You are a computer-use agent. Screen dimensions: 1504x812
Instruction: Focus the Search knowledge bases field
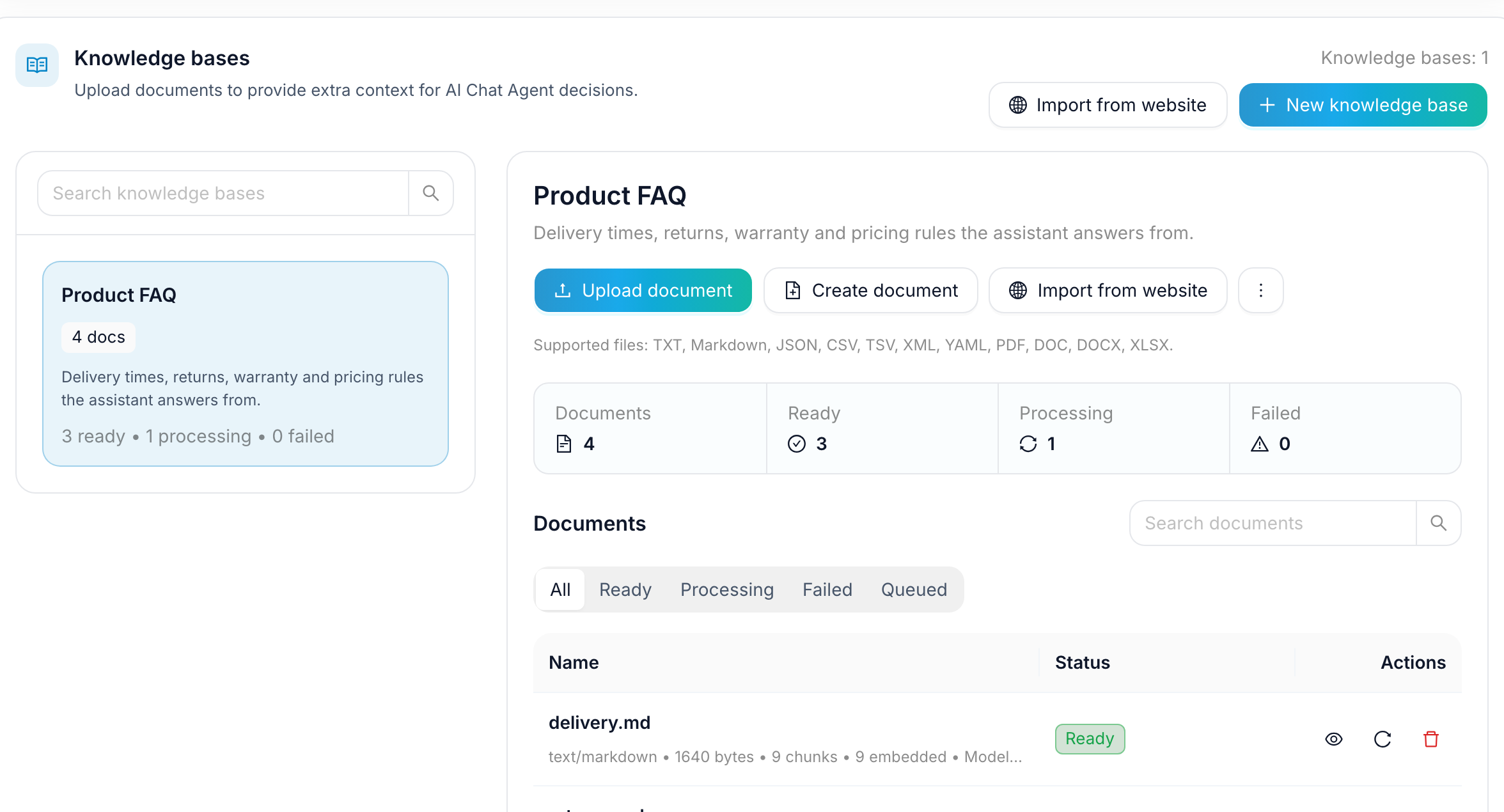click(x=223, y=193)
